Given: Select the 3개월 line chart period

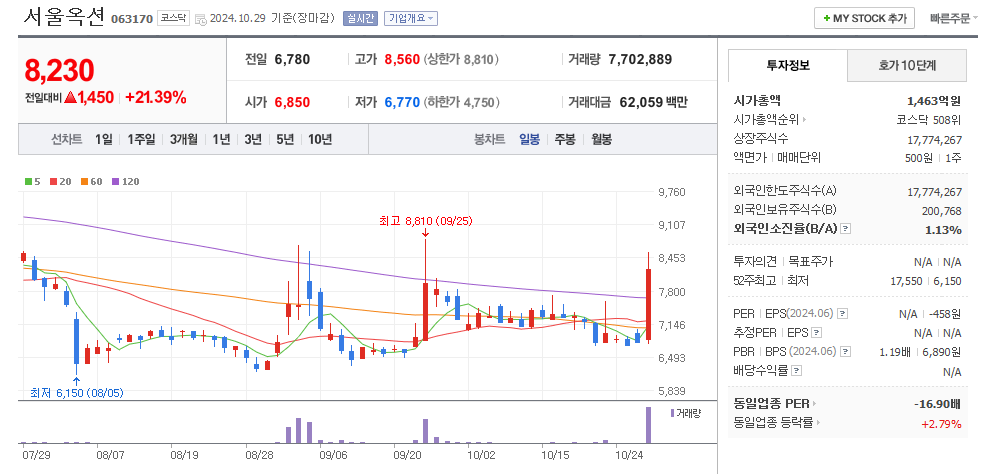Looking at the screenshot, I should point(184,139).
